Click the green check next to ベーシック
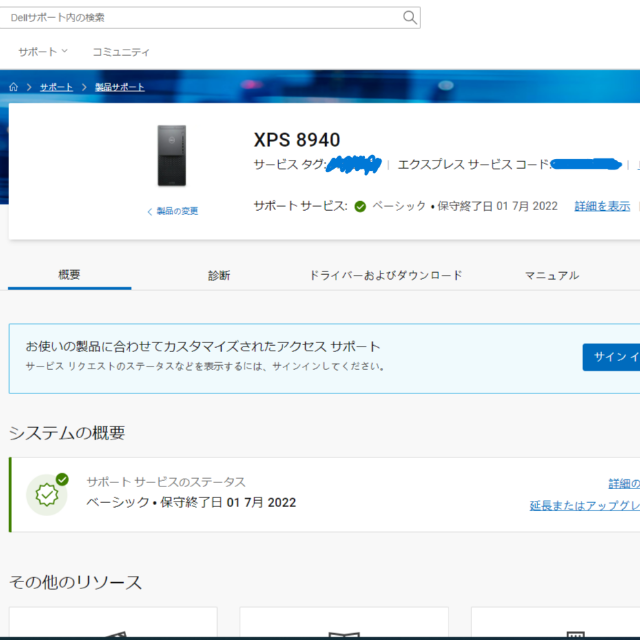 [x=360, y=207]
